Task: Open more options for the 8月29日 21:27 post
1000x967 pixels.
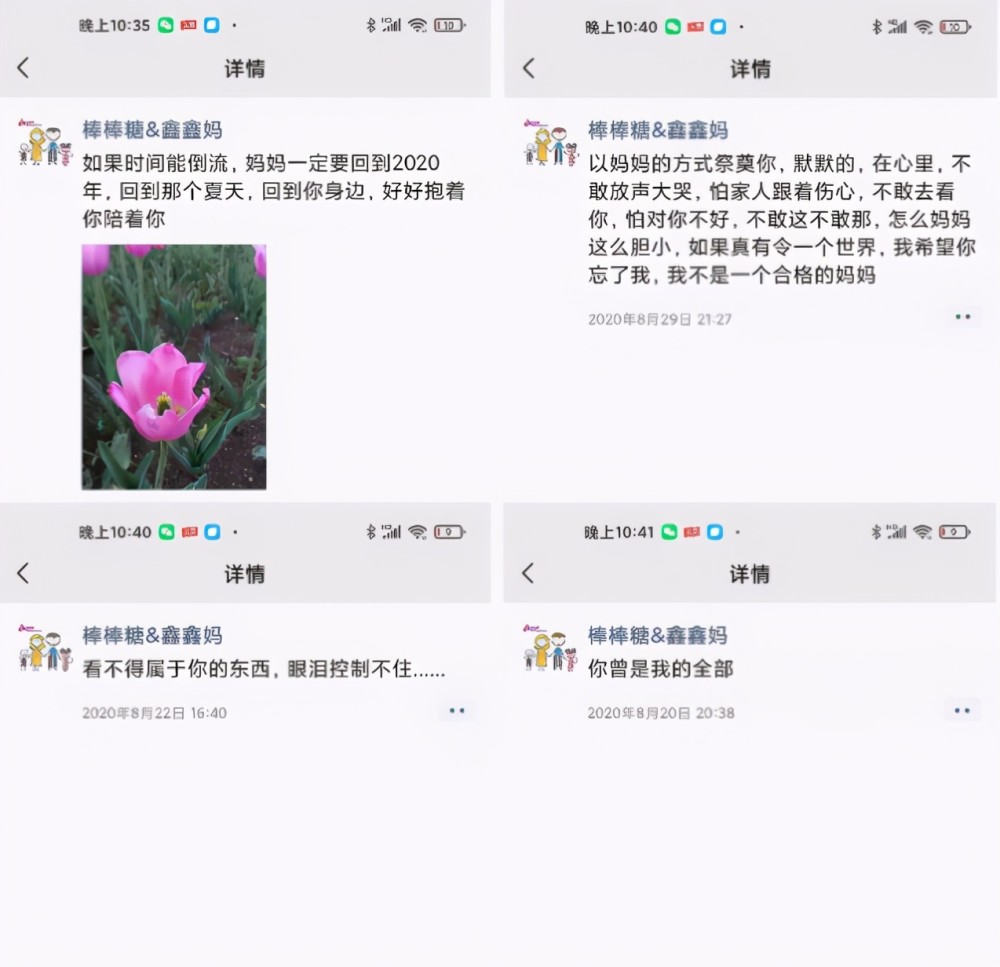Action: [963, 317]
